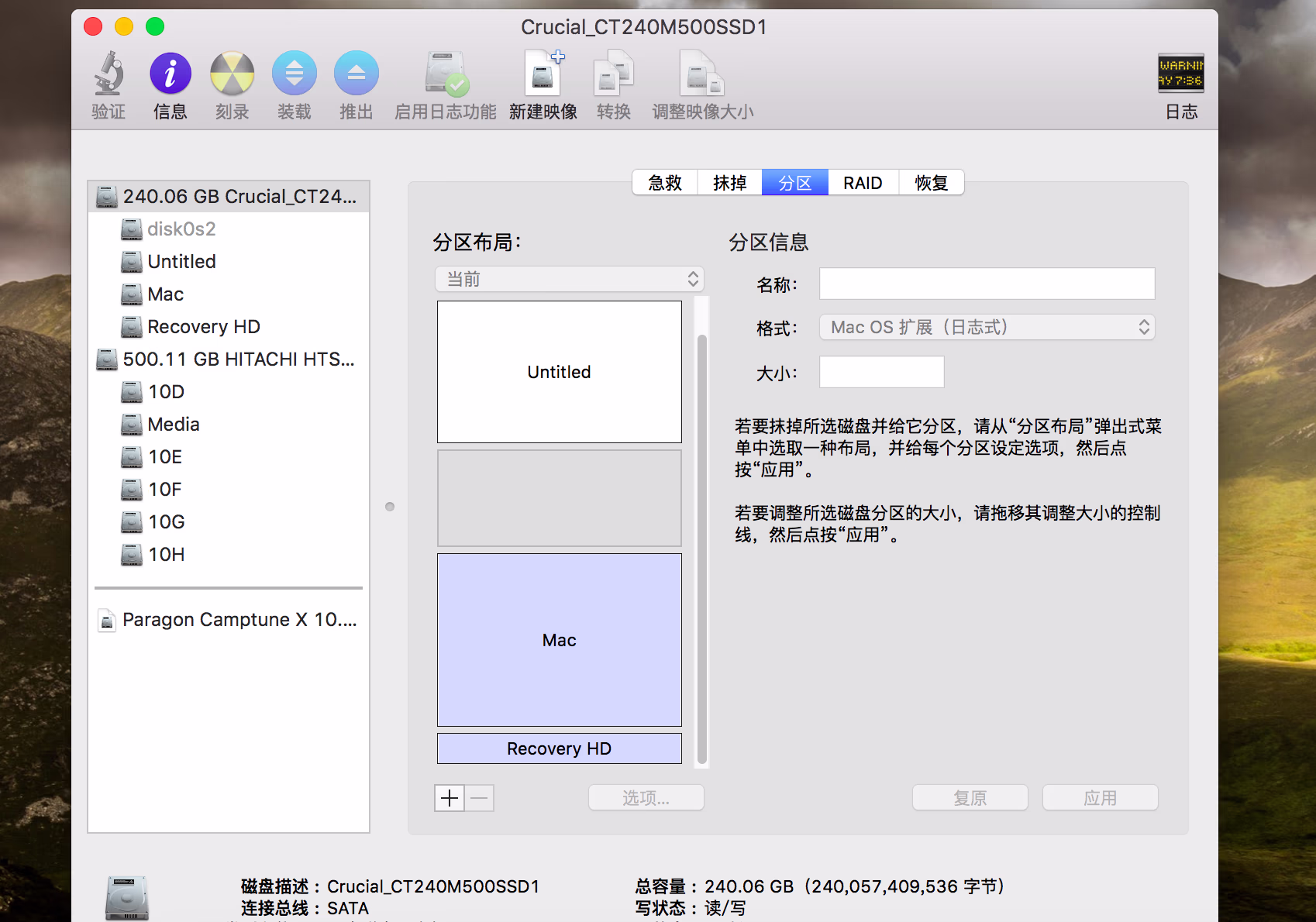Open the 格式 format dropdown
Screen dimensions: 1316x922
tap(986, 327)
